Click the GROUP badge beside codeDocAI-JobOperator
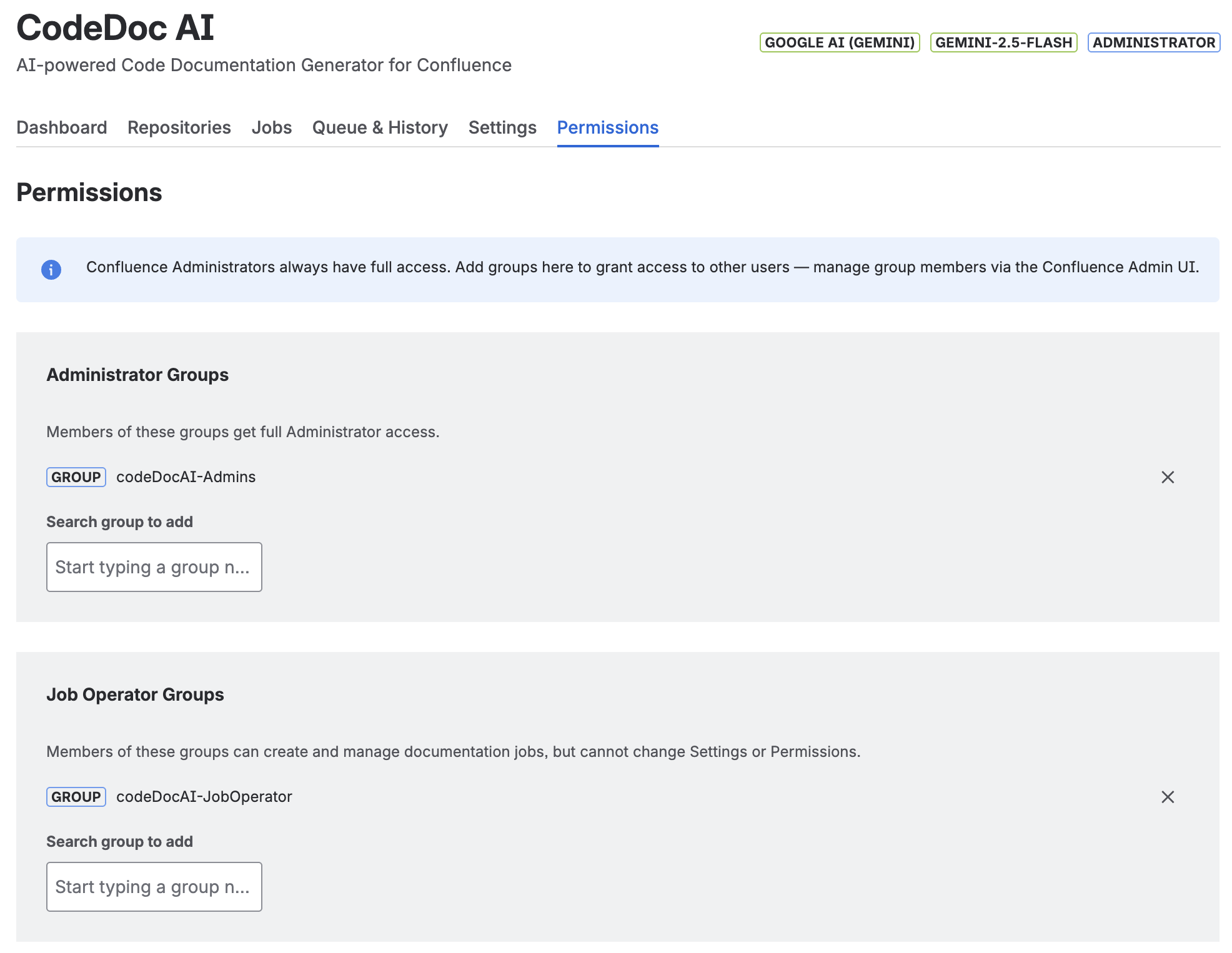Image resolution: width=1232 pixels, height=953 pixels. [x=76, y=797]
